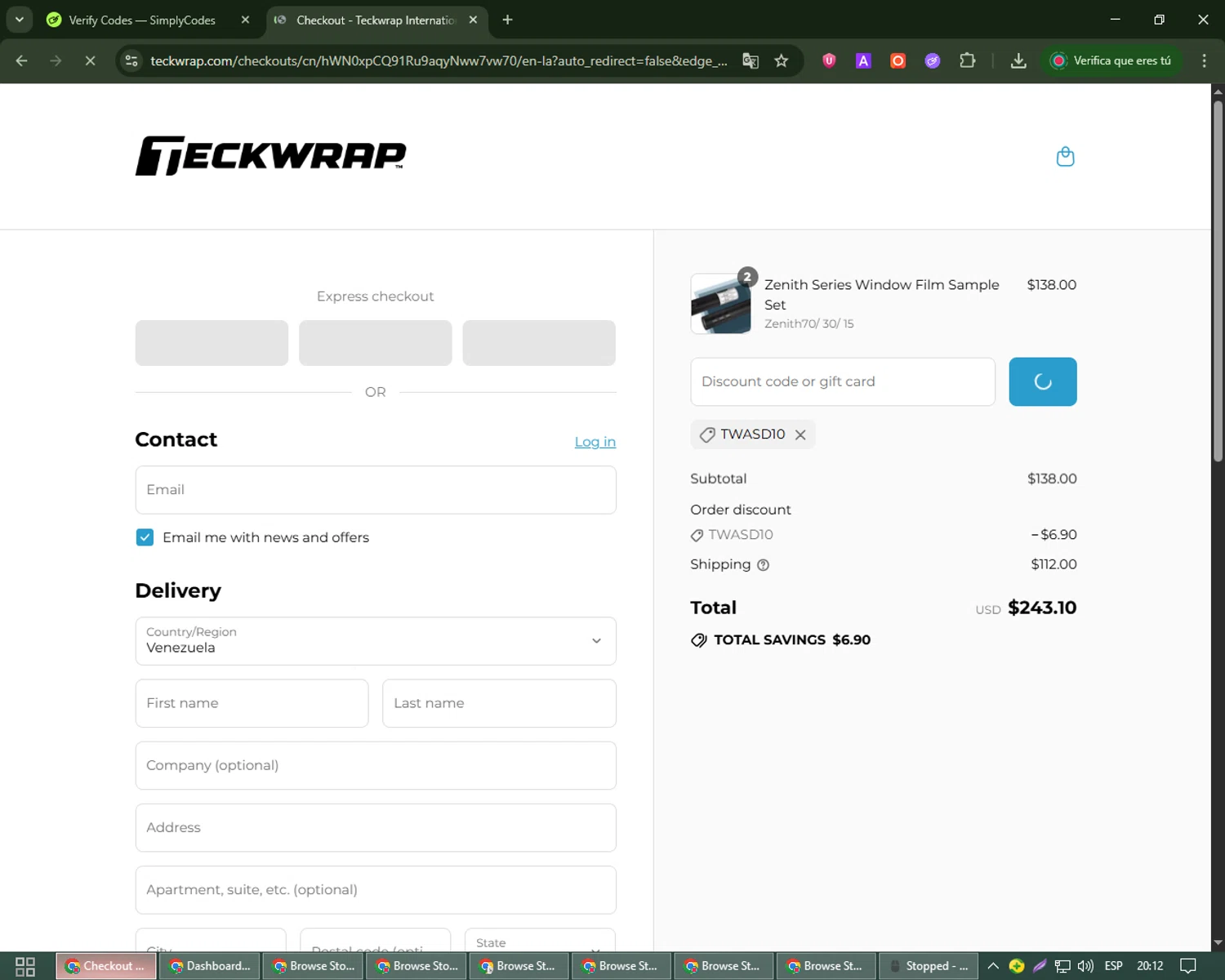
Task: Open the tab search dropdown arrow
Action: coord(19,20)
